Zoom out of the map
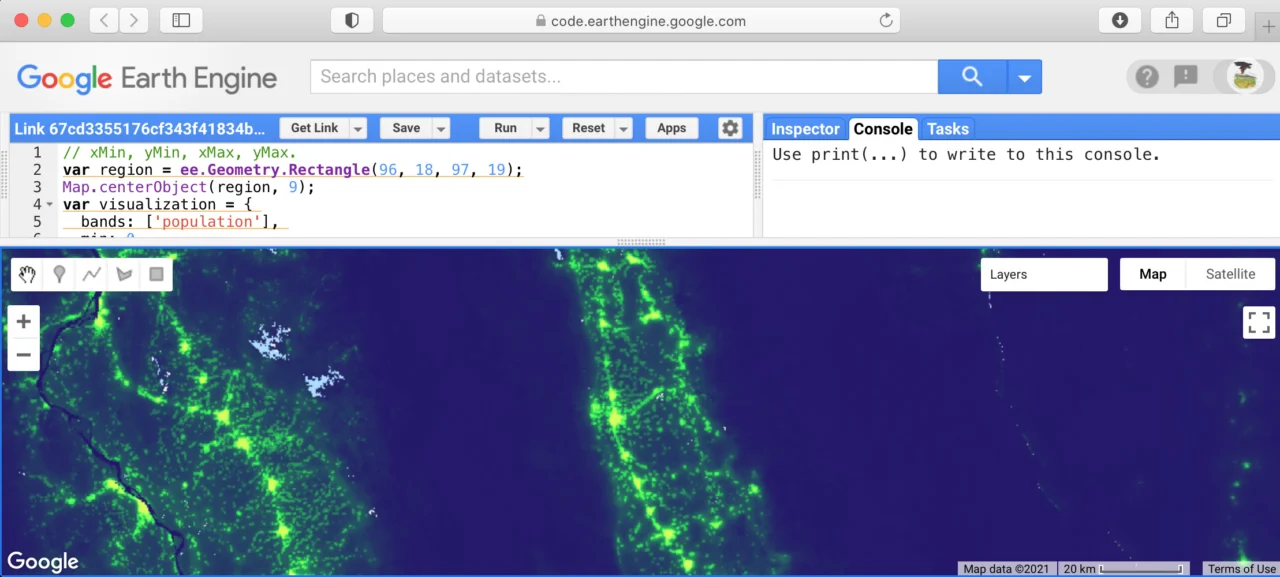Screen dimensions: 1280x577 (x=24, y=354)
